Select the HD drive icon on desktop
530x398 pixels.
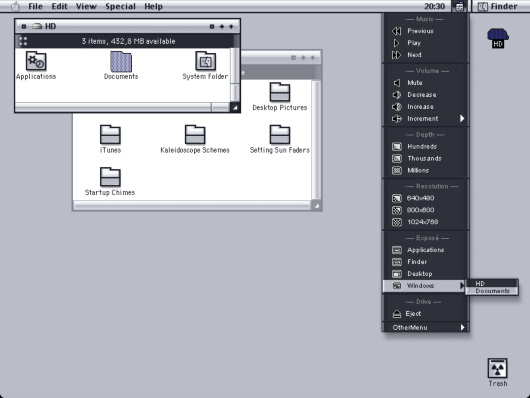498,38
